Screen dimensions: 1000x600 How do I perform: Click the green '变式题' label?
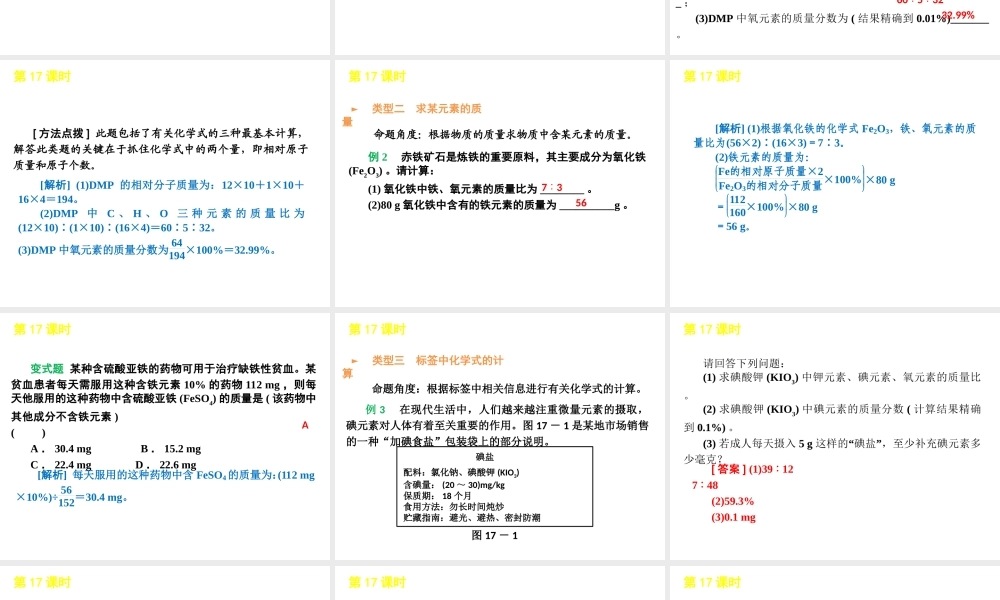47,369
